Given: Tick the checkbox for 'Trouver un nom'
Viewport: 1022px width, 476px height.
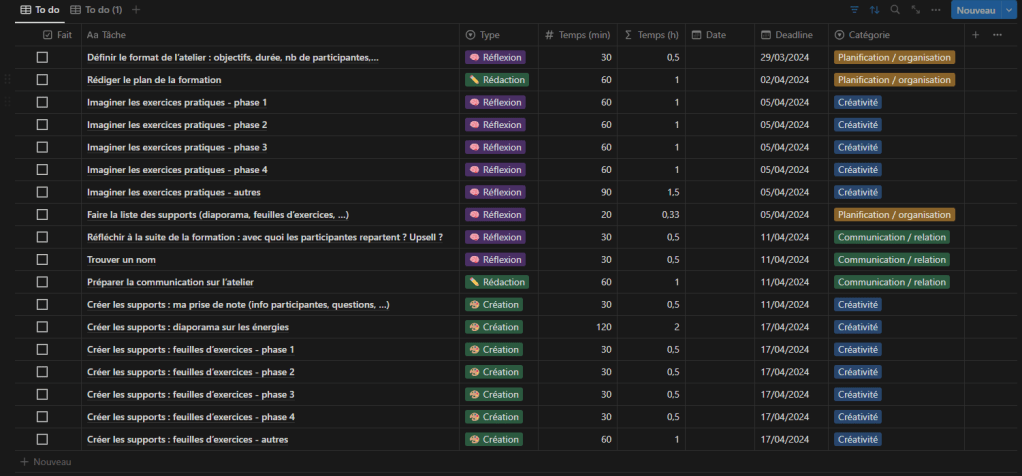Looking at the screenshot, I should (42, 260).
